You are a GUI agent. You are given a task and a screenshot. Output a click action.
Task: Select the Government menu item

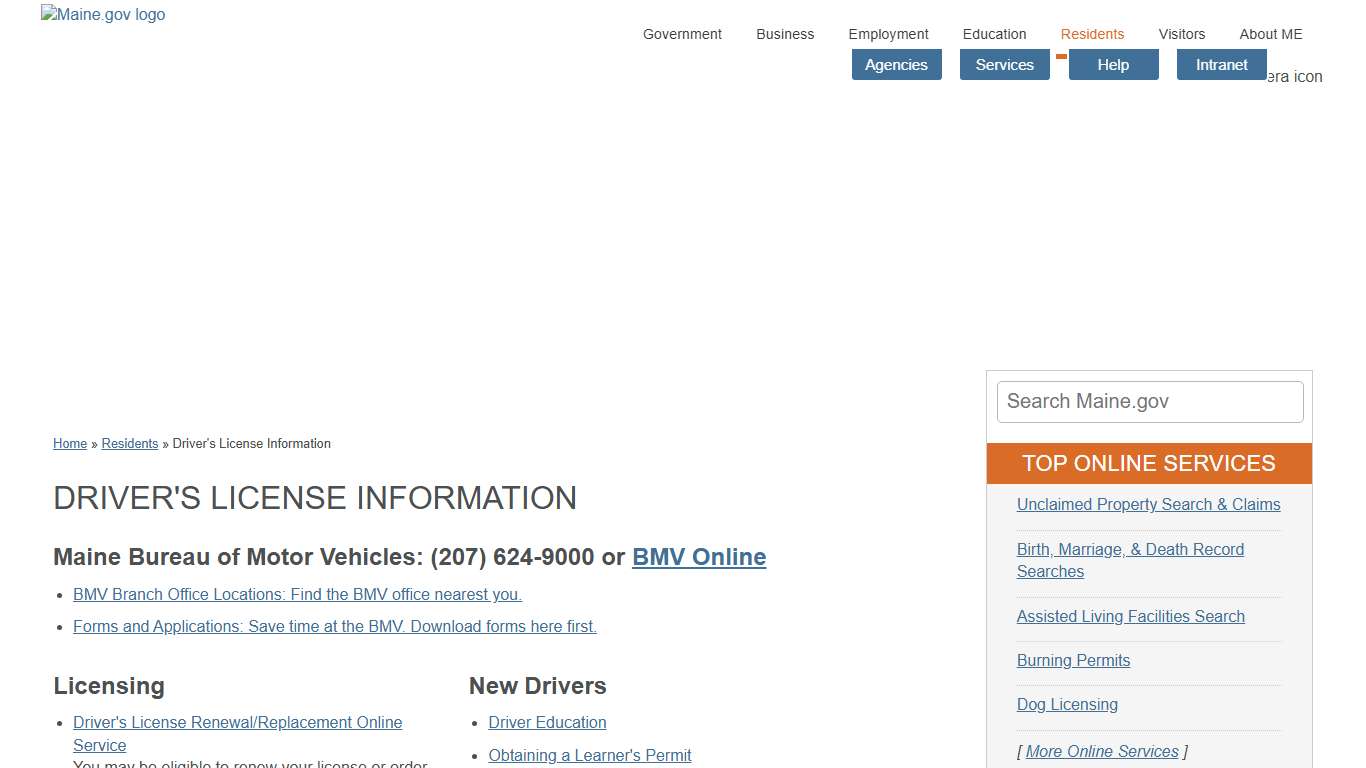point(682,34)
